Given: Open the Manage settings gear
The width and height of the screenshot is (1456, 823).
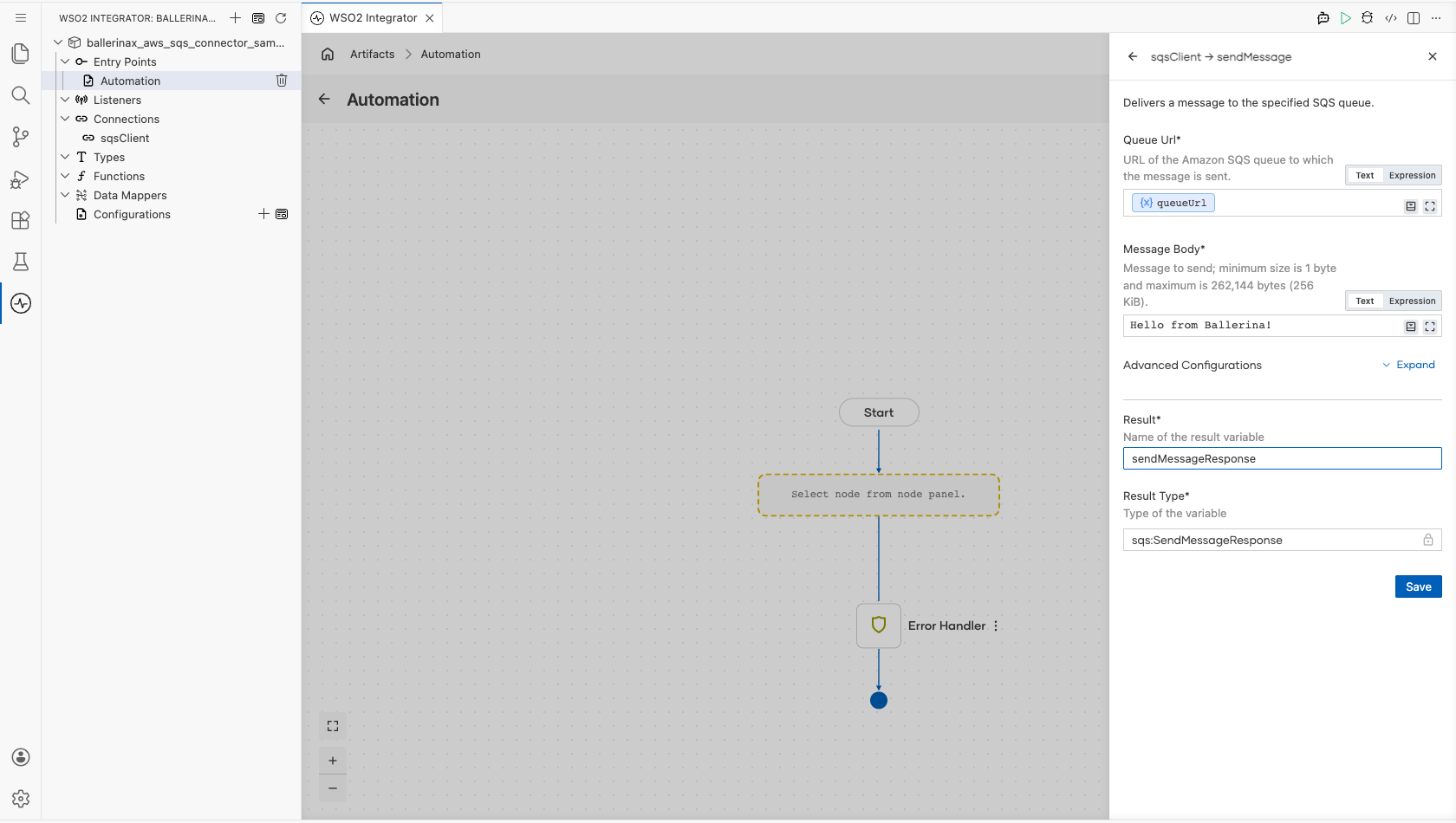Looking at the screenshot, I should (21, 799).
